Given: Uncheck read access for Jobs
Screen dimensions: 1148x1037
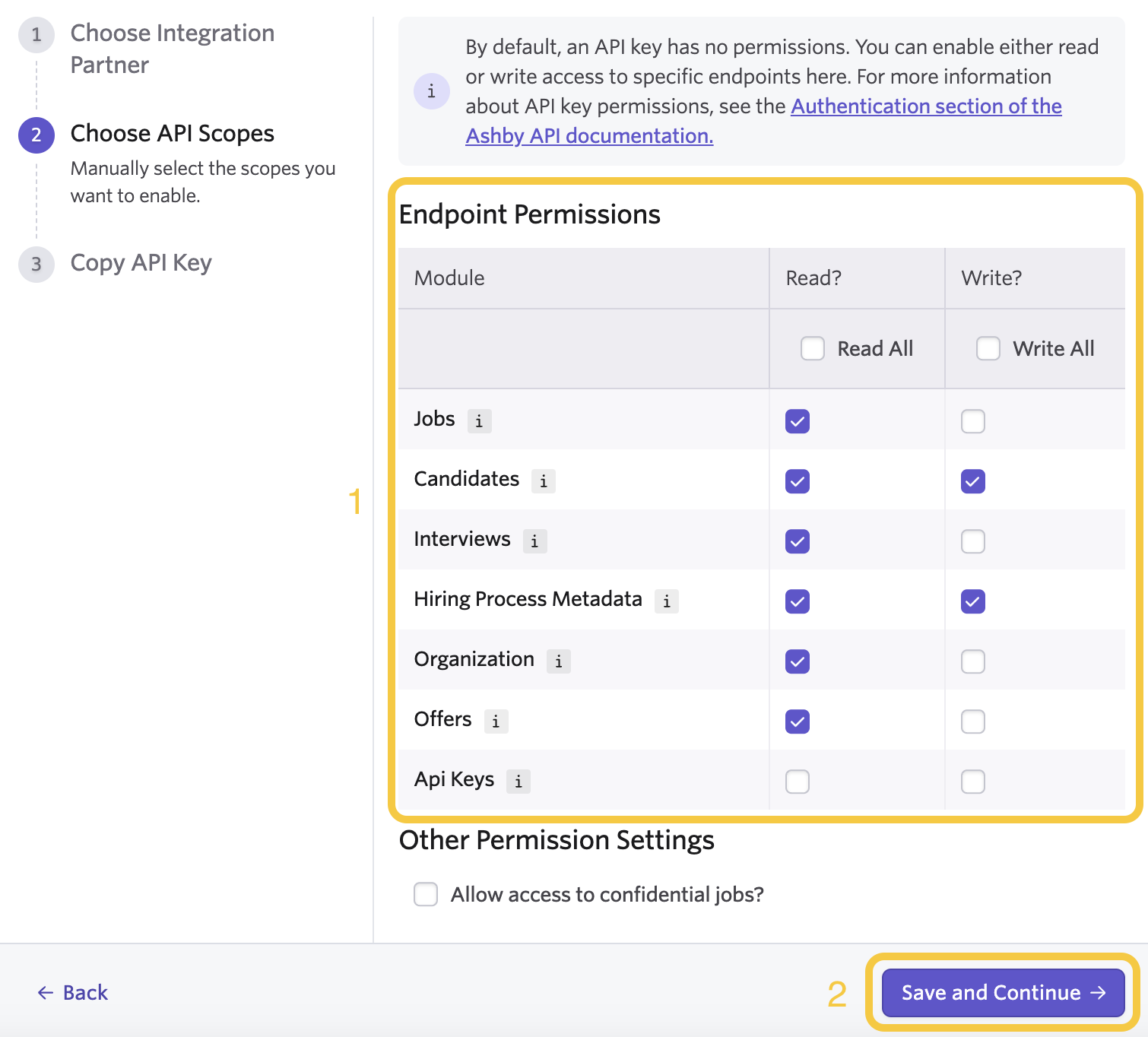Looking at the screenshot, I should [796, 420].
